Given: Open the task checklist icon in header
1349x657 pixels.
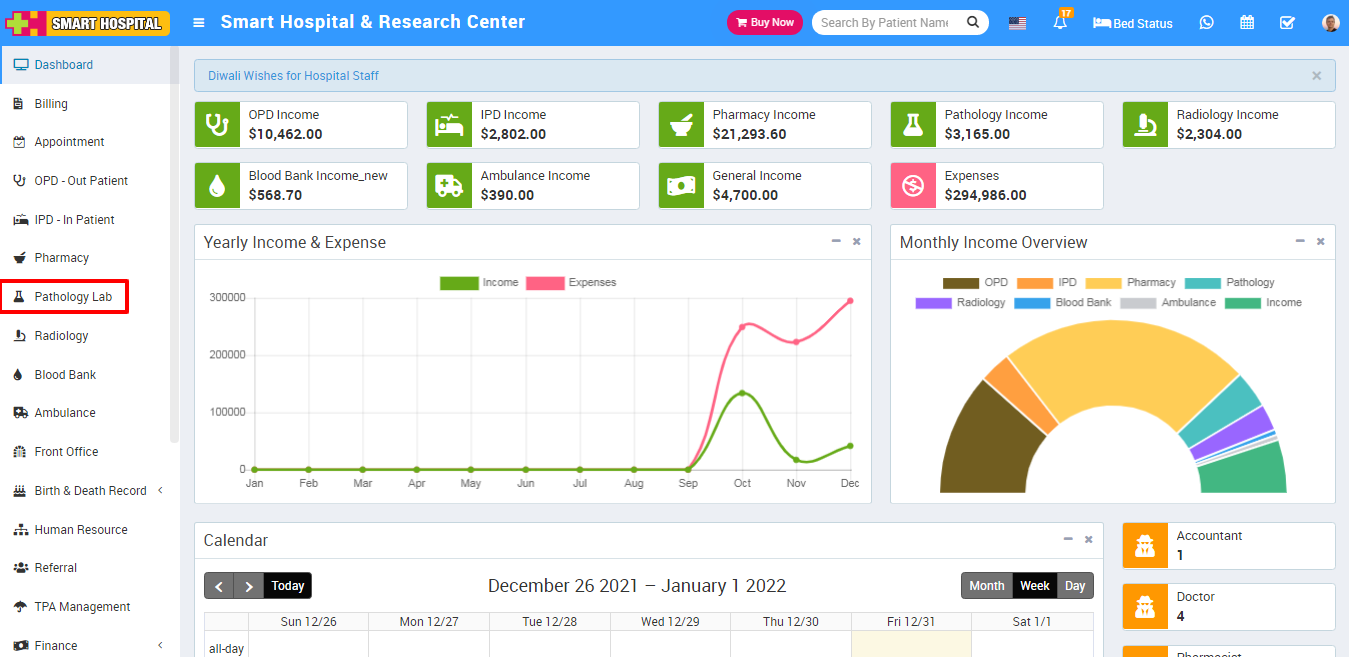Looking at the screenshot, I should (1287, 23).
